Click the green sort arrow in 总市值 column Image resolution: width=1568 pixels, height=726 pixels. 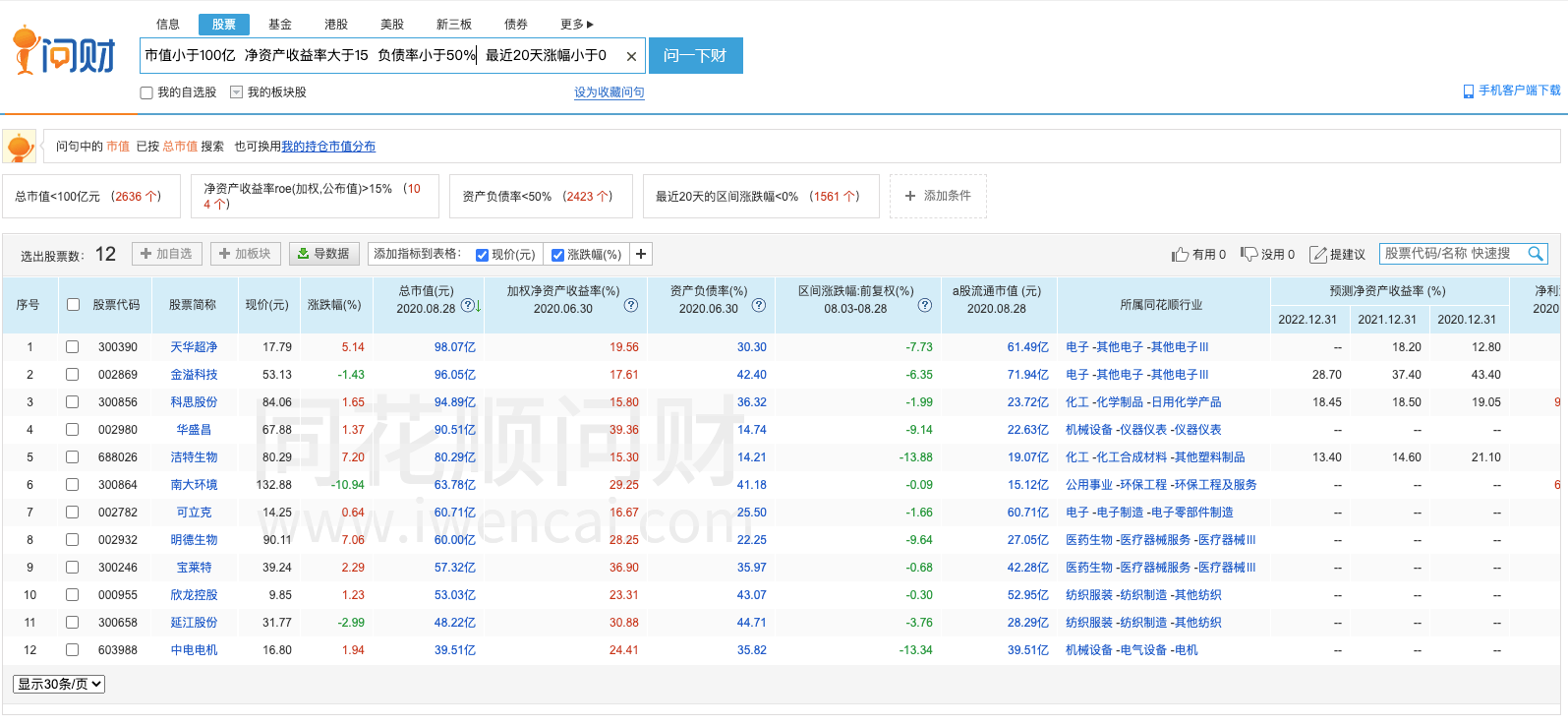pos(478,307)
